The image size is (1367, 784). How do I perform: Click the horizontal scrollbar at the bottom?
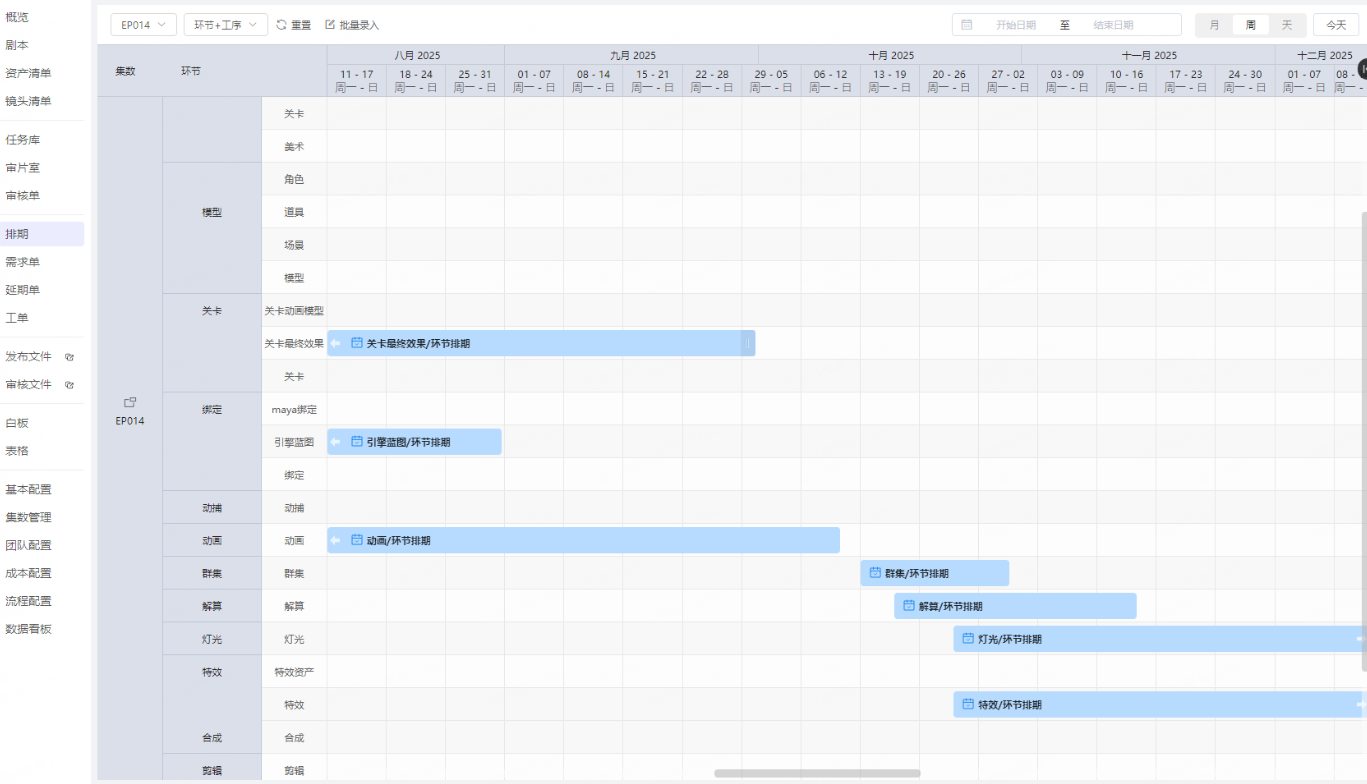point(817,773)
